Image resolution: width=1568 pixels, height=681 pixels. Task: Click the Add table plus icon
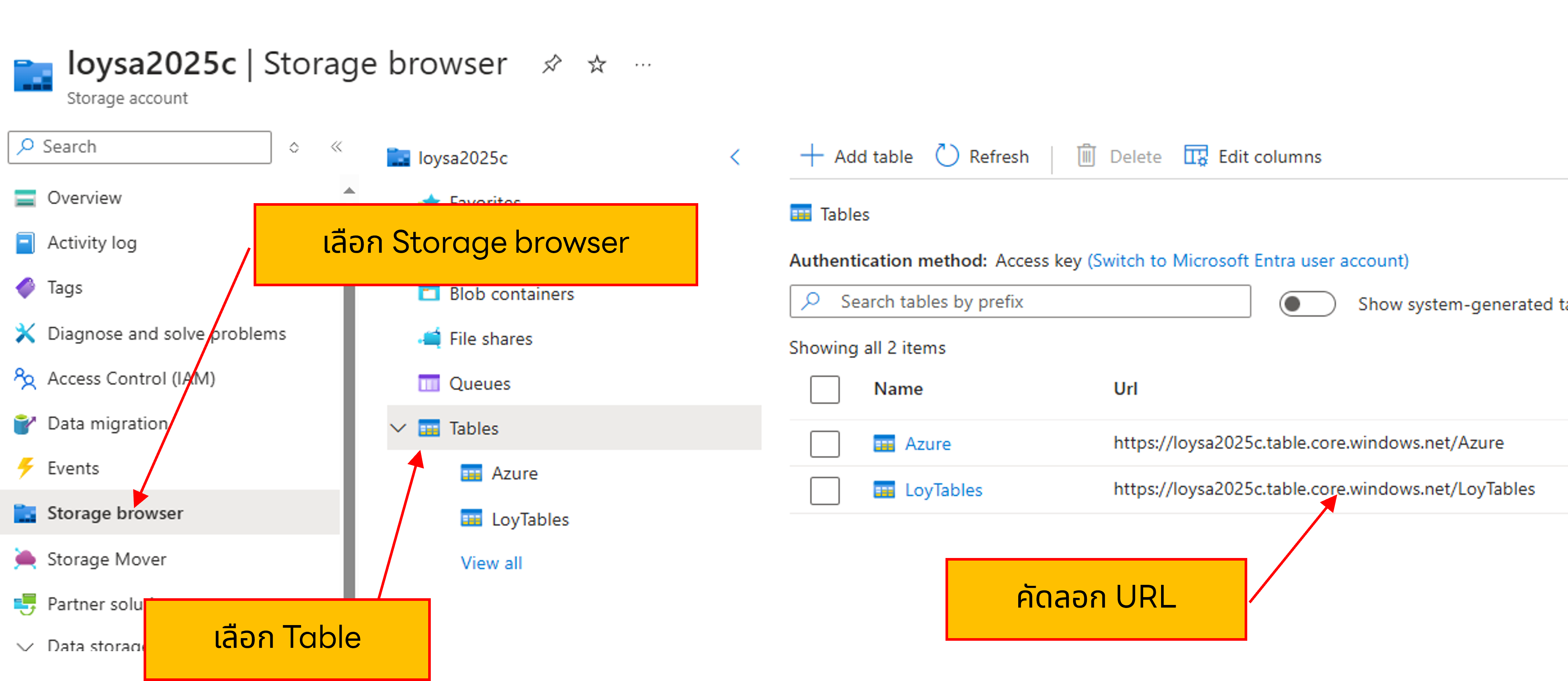pos(811,157)
